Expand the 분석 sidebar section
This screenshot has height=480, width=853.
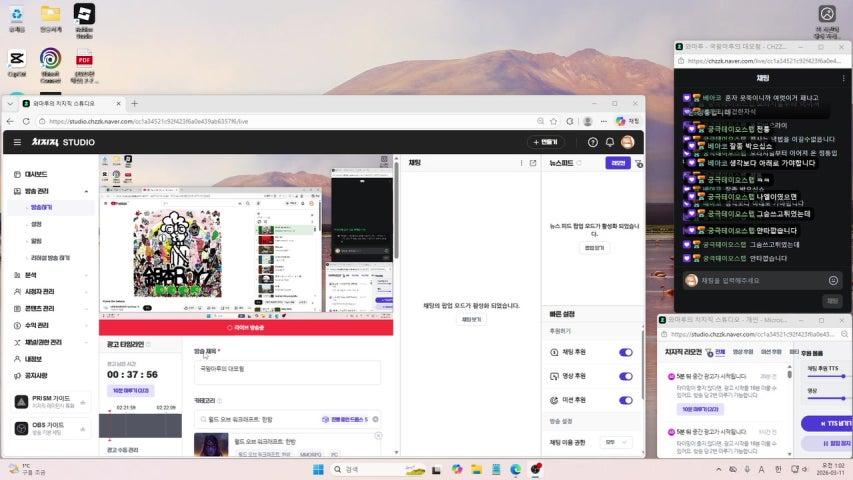point(86,275)
